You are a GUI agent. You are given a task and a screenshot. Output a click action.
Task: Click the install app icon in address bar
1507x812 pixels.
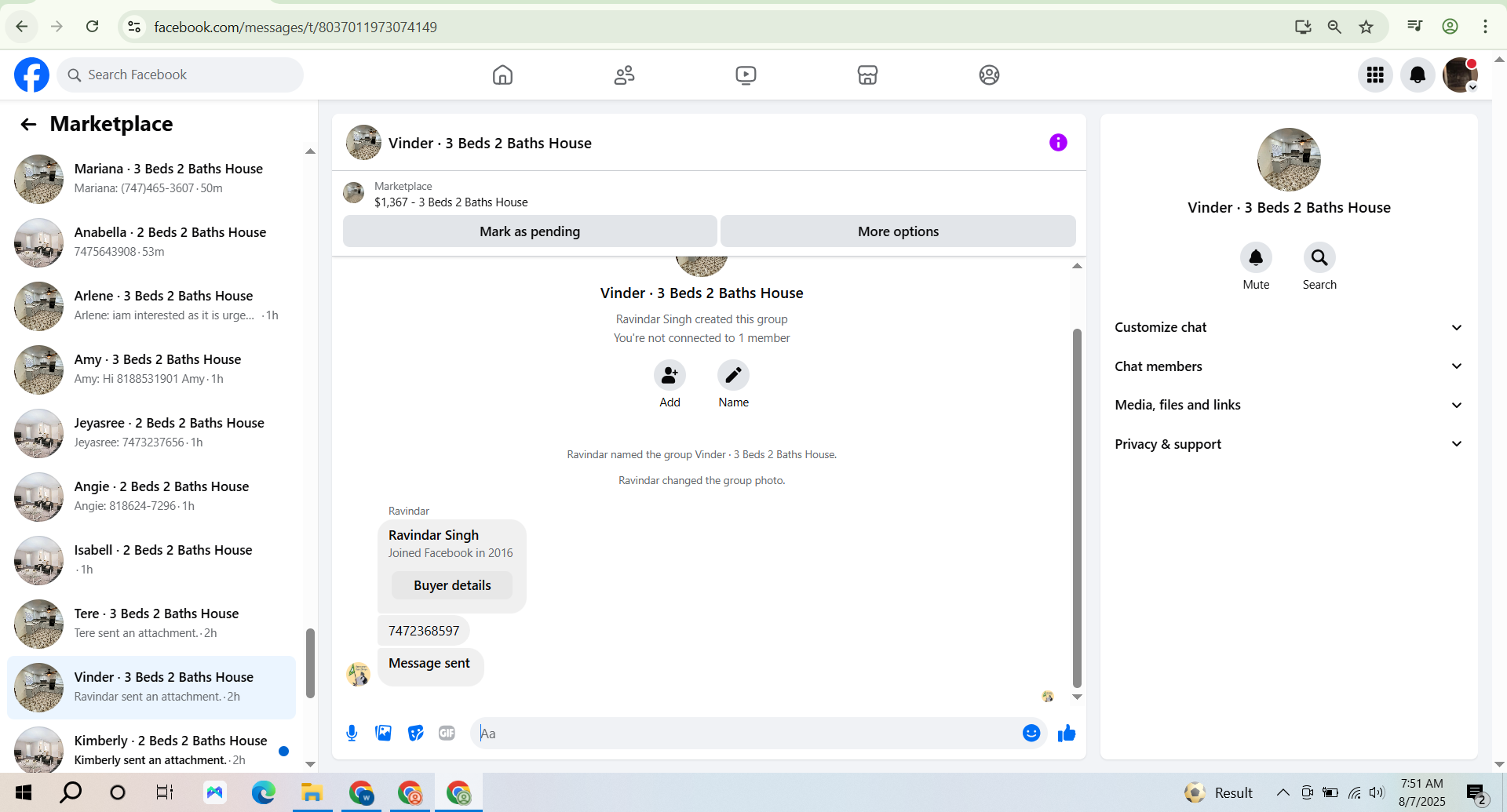pyautogui.click(x=1303, y=27)
